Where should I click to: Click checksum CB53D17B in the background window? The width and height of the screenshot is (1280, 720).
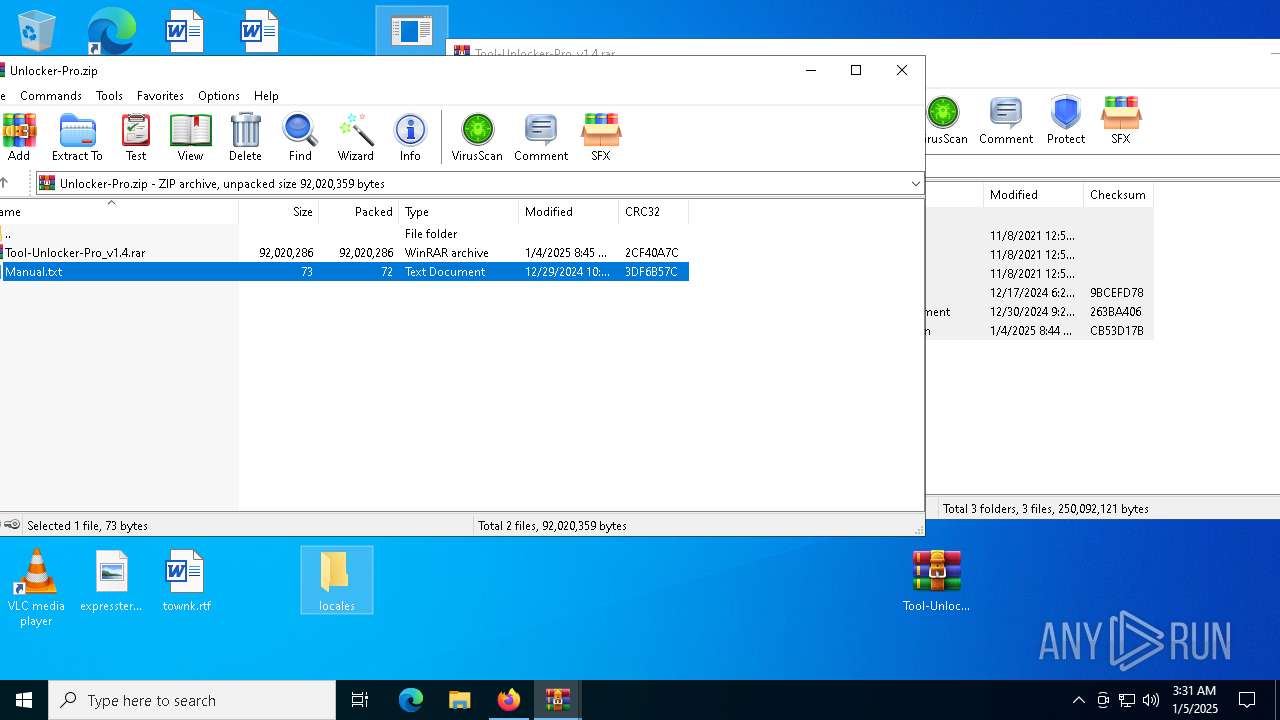pos(1117,331)
